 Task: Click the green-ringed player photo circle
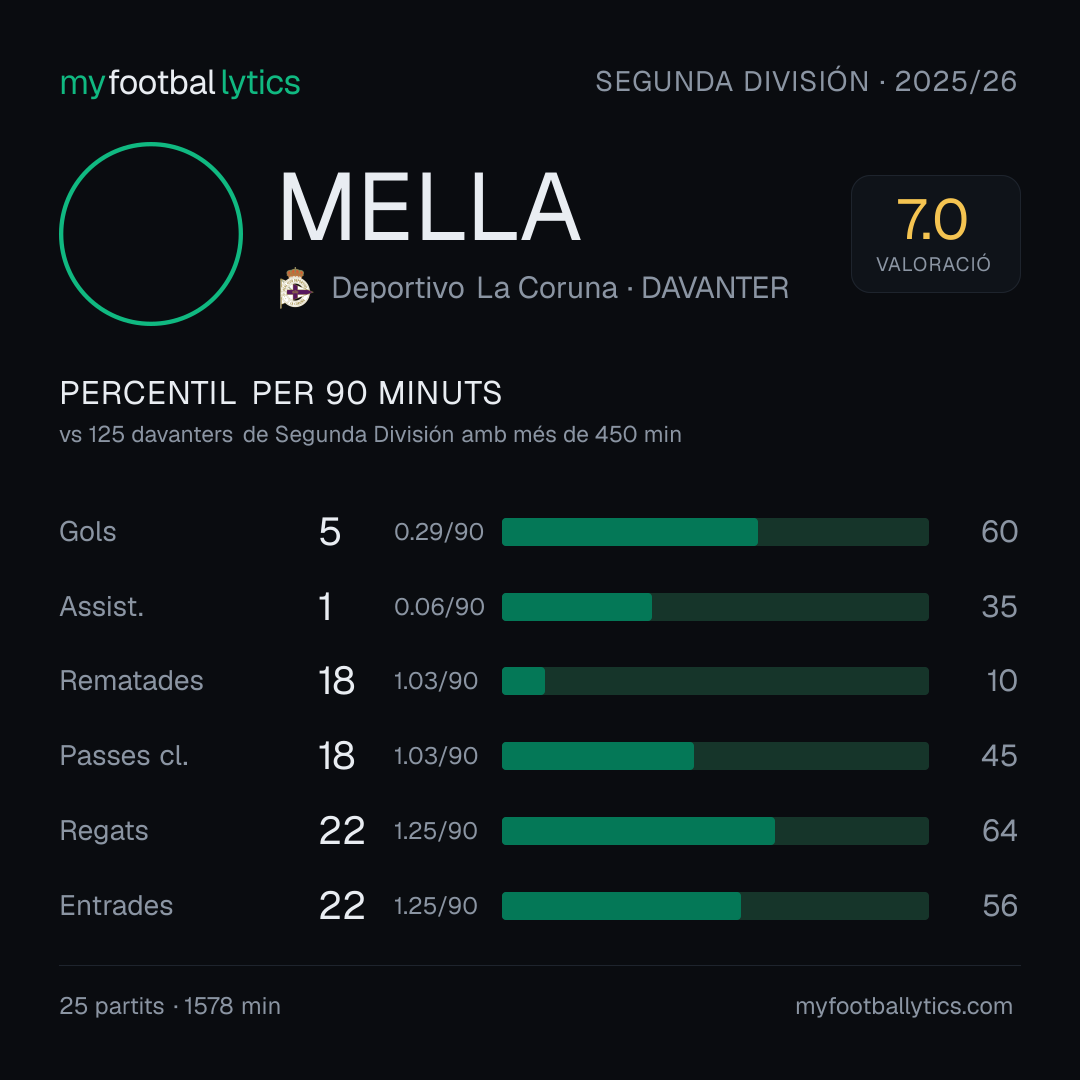point(151,233)
